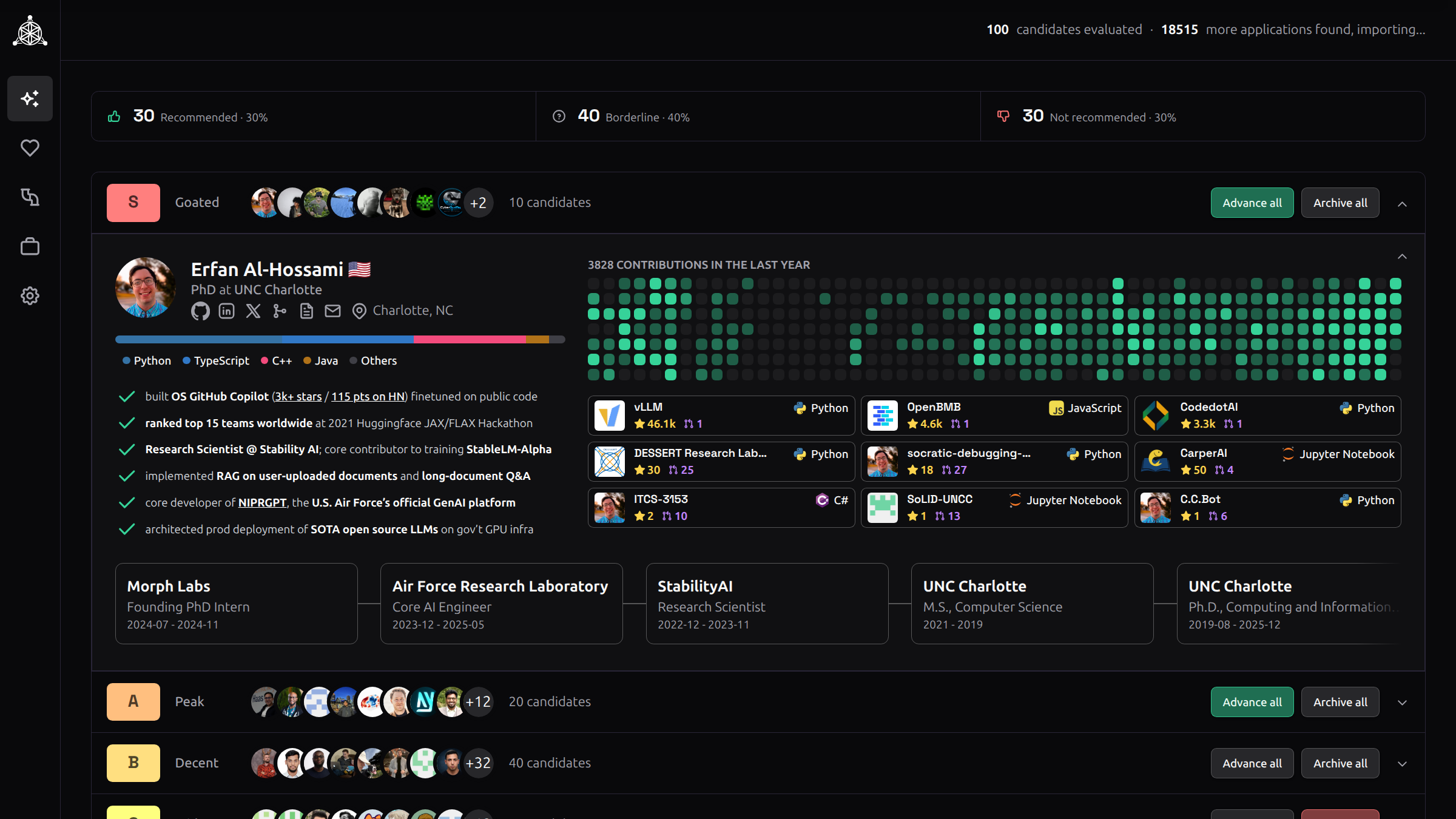Select the Borderline 40% filter tab

(x=758, y=116)
